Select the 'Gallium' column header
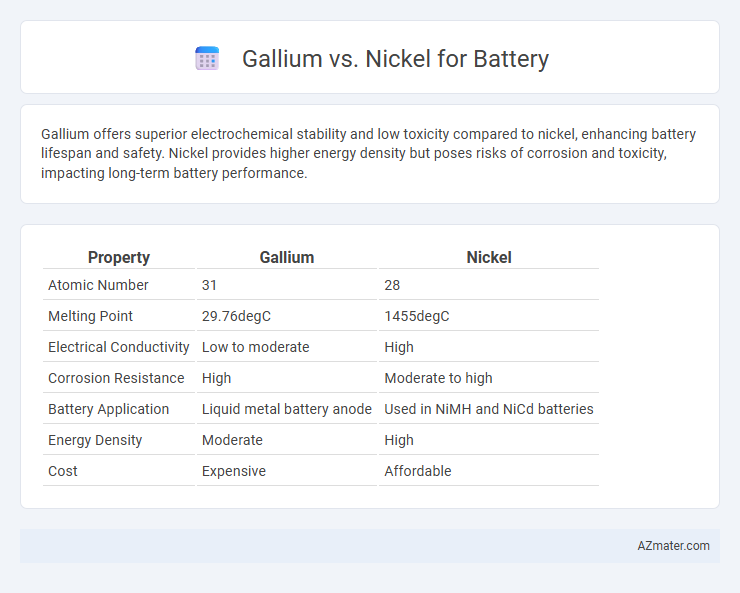Image resolution: width=740 pixels, height=593 pixels. pos(286,257)
